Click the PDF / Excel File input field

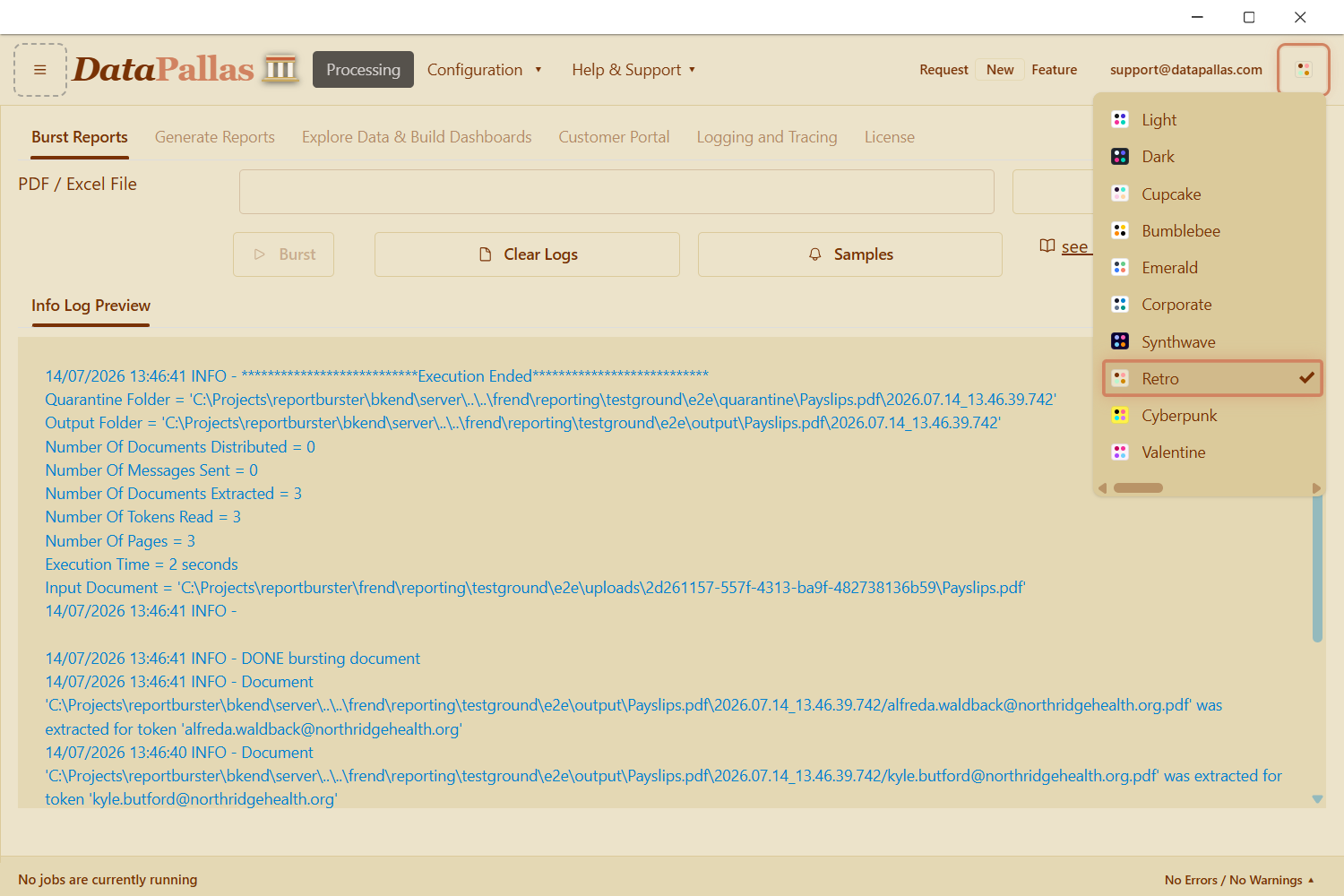click(x=616, y=192)
